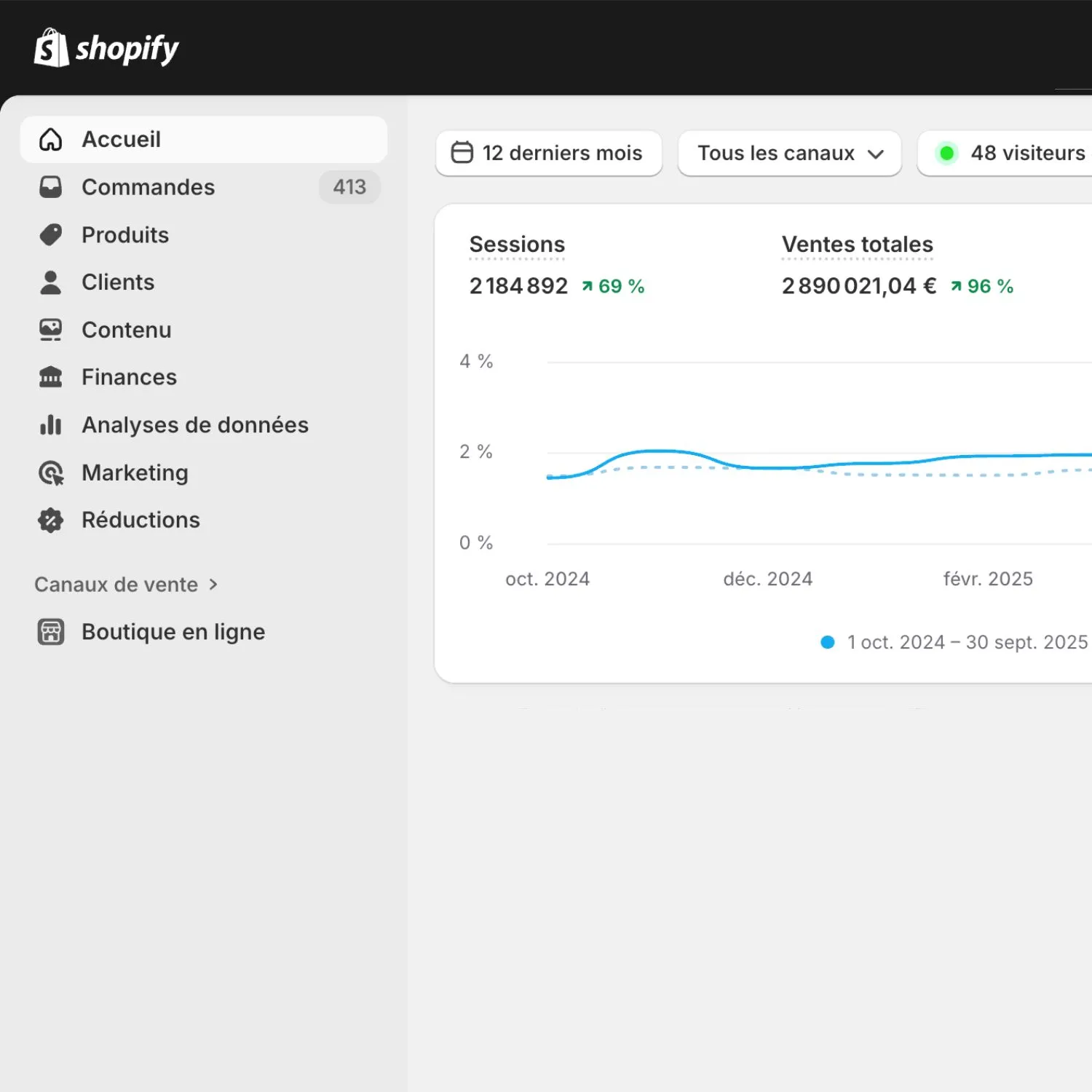Select the Sessions metric heading
Screen dimensions: 1092x1092
click(x=517, y=245)
